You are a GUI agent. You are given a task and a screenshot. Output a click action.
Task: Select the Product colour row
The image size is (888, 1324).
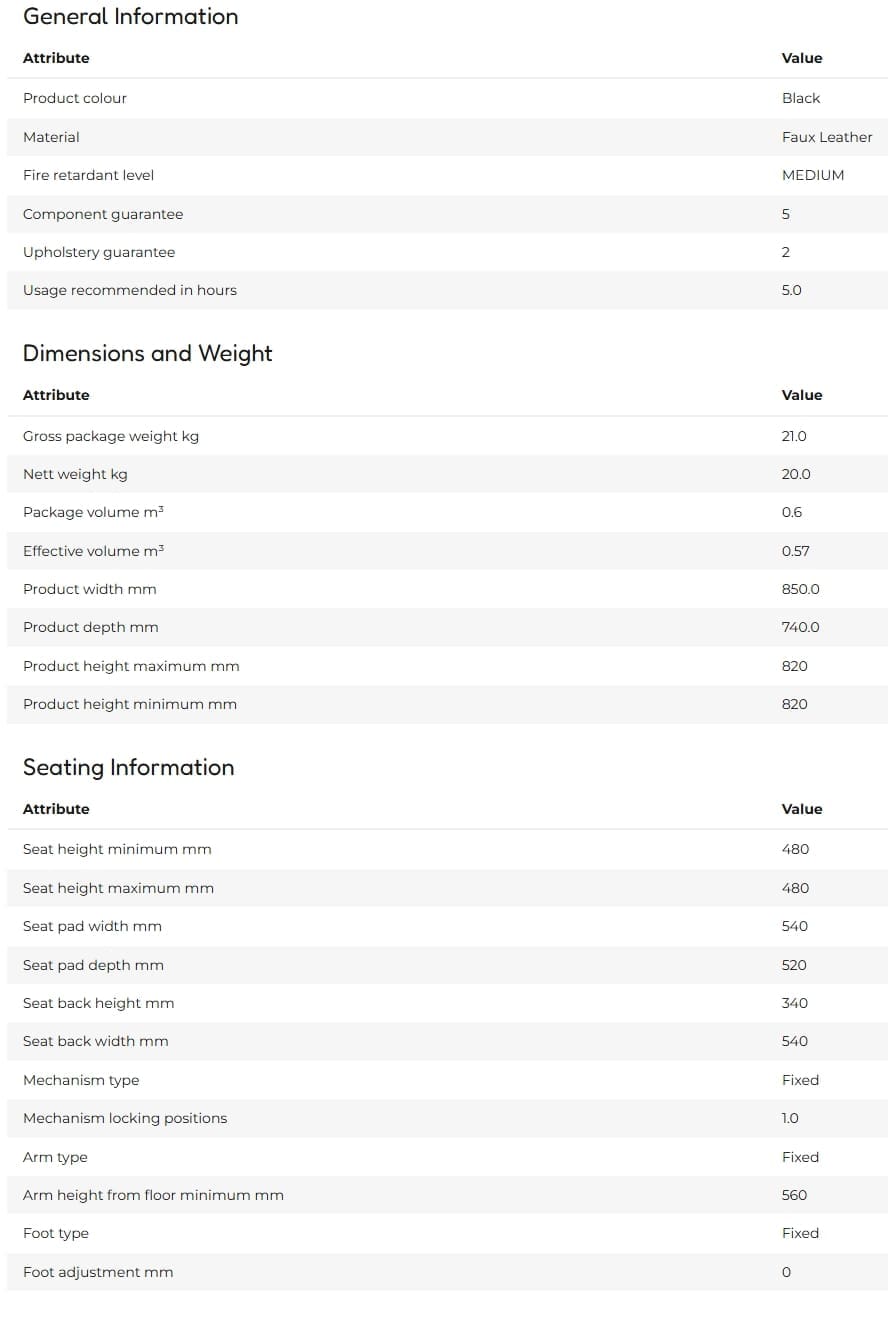click(x=447, y=98)
